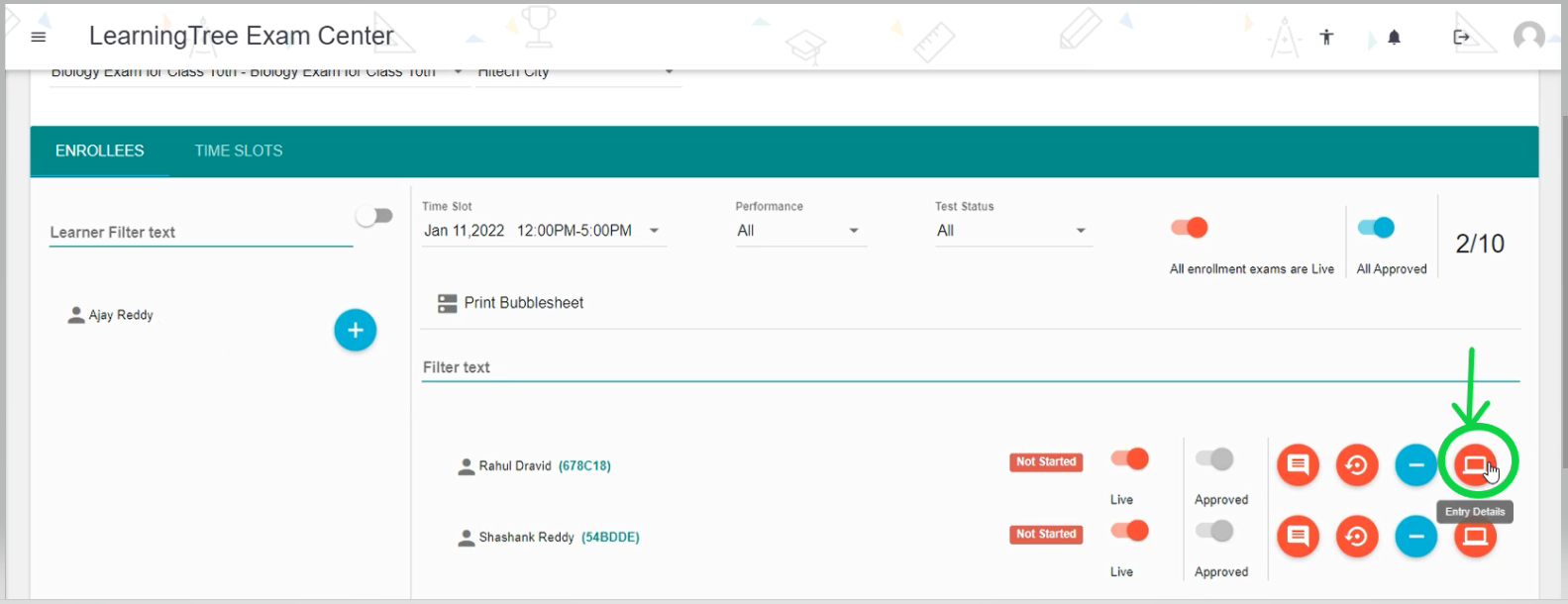Open comment icon for Shashank Reddy
This screenshot has width=1568, height=604.
coord(1298,537)
